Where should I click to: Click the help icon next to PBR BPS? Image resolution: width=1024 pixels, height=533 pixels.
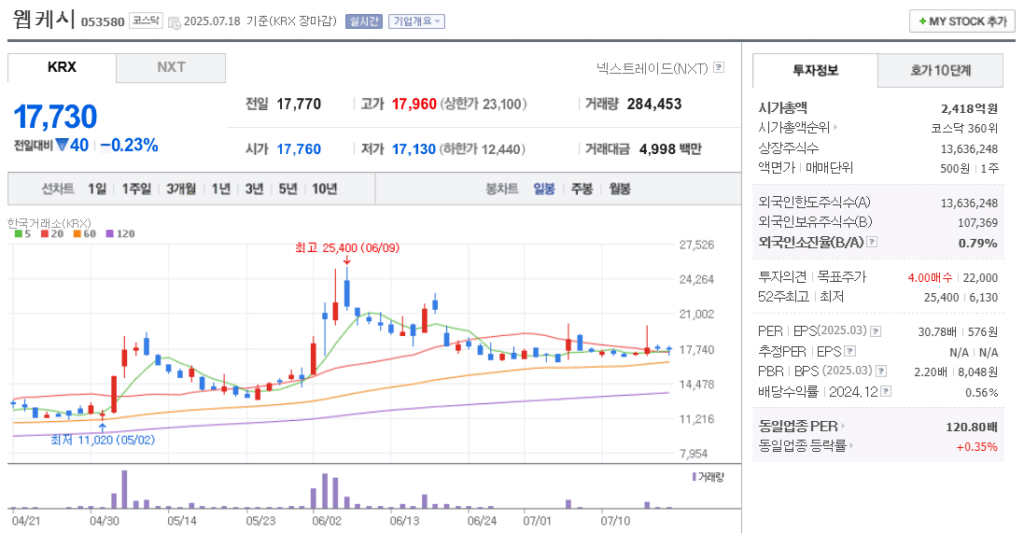pos(881,371)
